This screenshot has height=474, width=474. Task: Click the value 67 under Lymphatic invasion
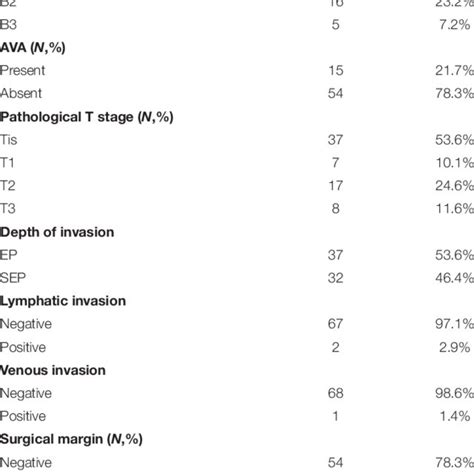(335, 324)
